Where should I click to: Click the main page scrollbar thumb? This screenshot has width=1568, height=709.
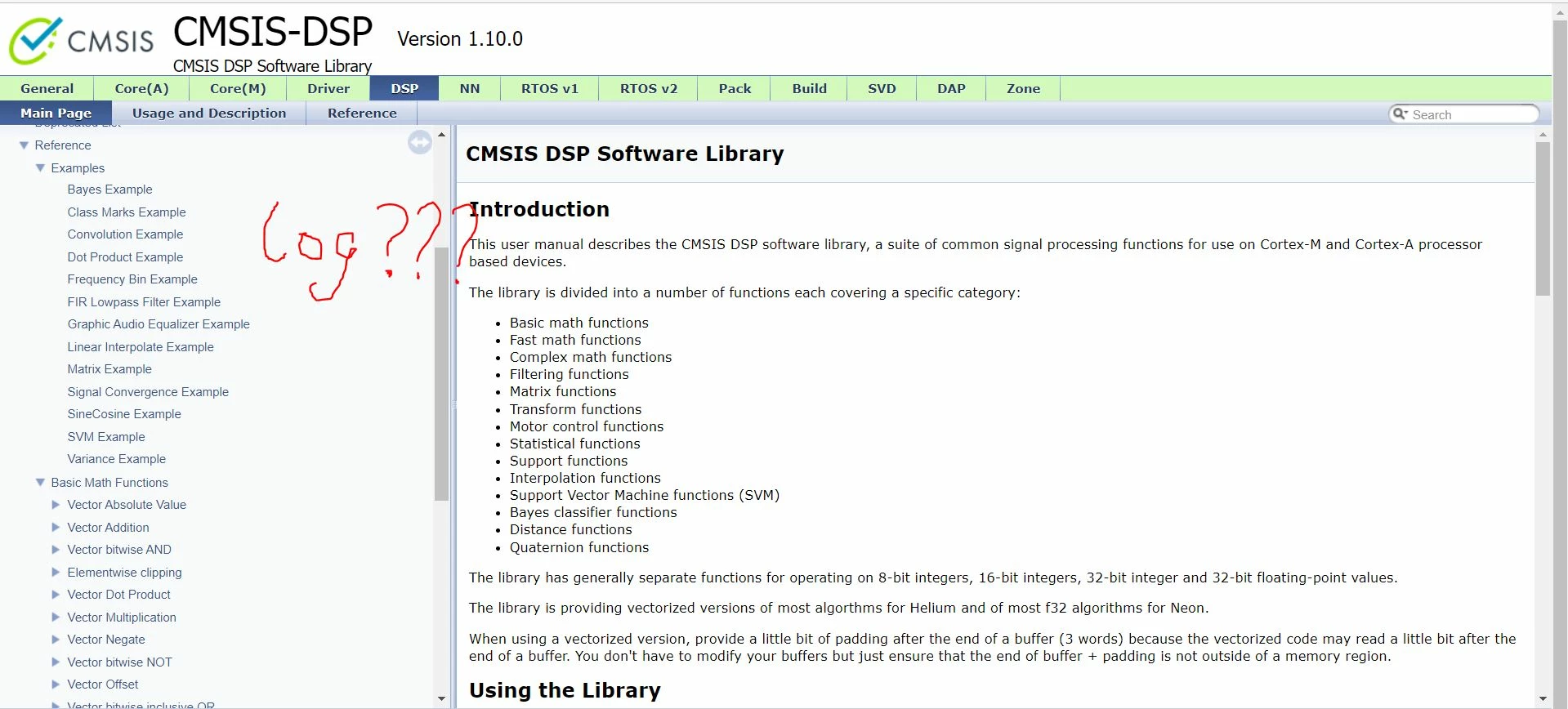pyautogui.click(x=1543, y=219)
